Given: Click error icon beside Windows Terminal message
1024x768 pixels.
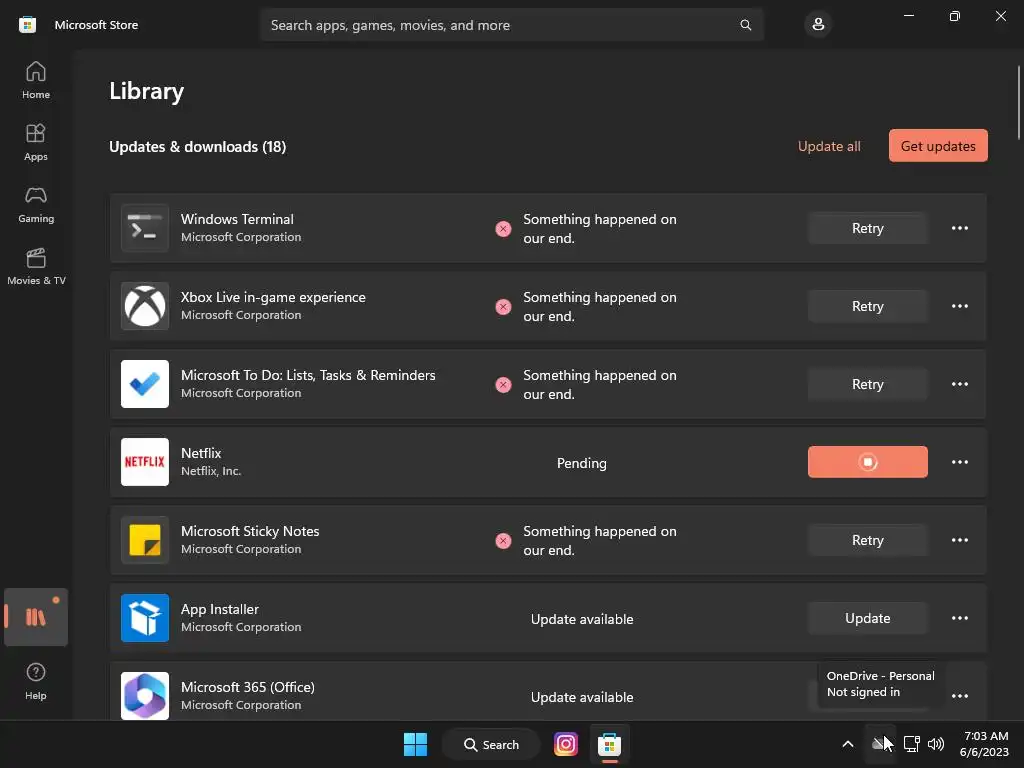Looking at the screenshot, I should click(503, 229).
